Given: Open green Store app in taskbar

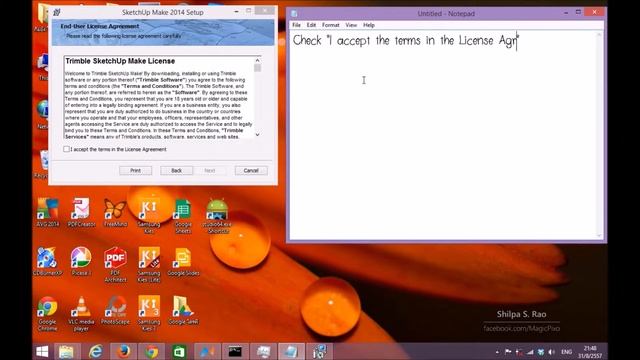Looking at the screenshot, I should 179,351.
